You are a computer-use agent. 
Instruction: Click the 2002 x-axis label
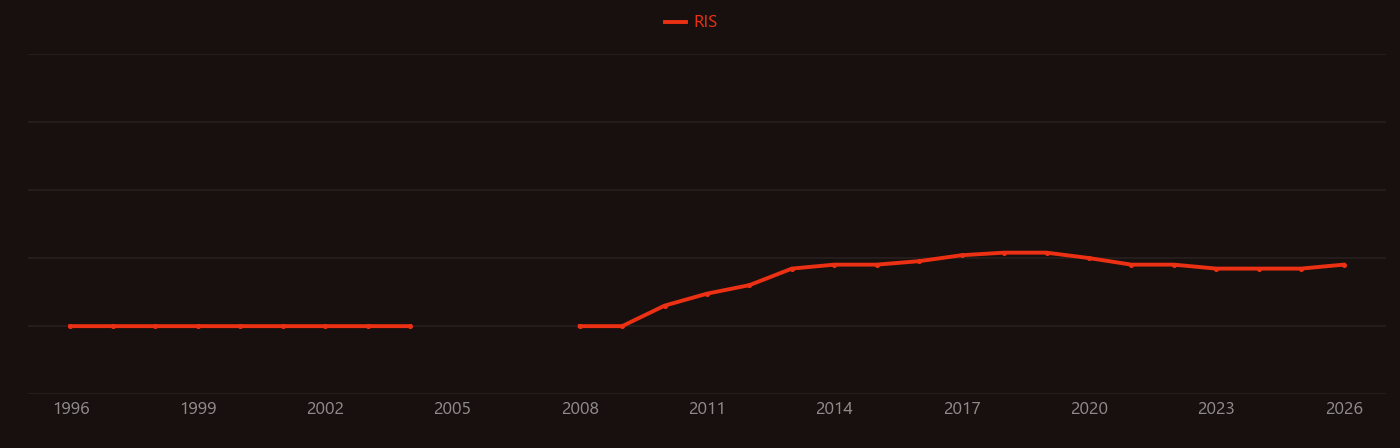pos(325,409)
